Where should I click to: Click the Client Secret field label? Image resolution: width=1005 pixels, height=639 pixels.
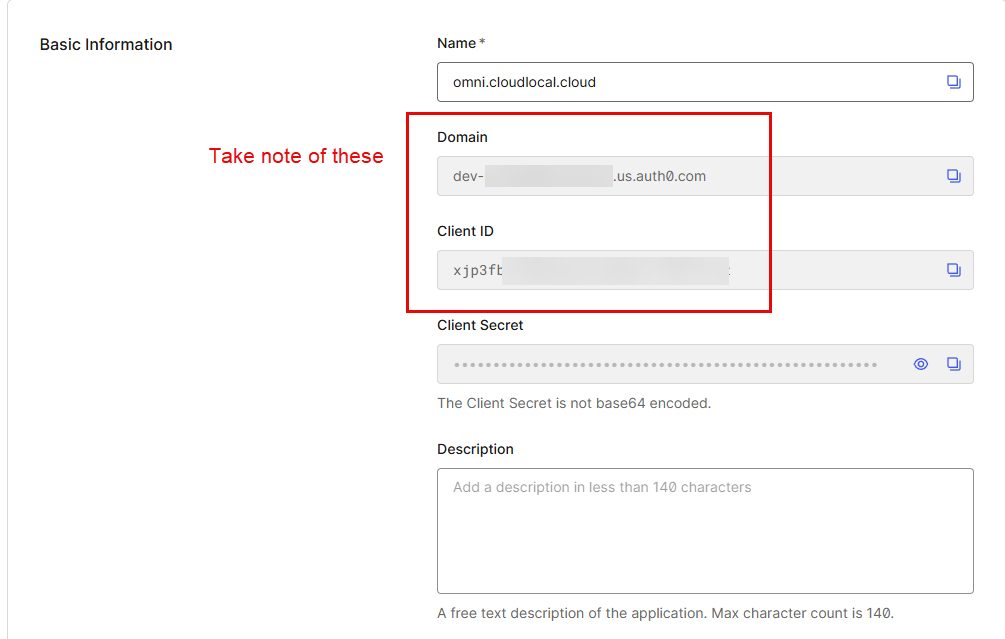pyautogui.click(x=480, y=325)
